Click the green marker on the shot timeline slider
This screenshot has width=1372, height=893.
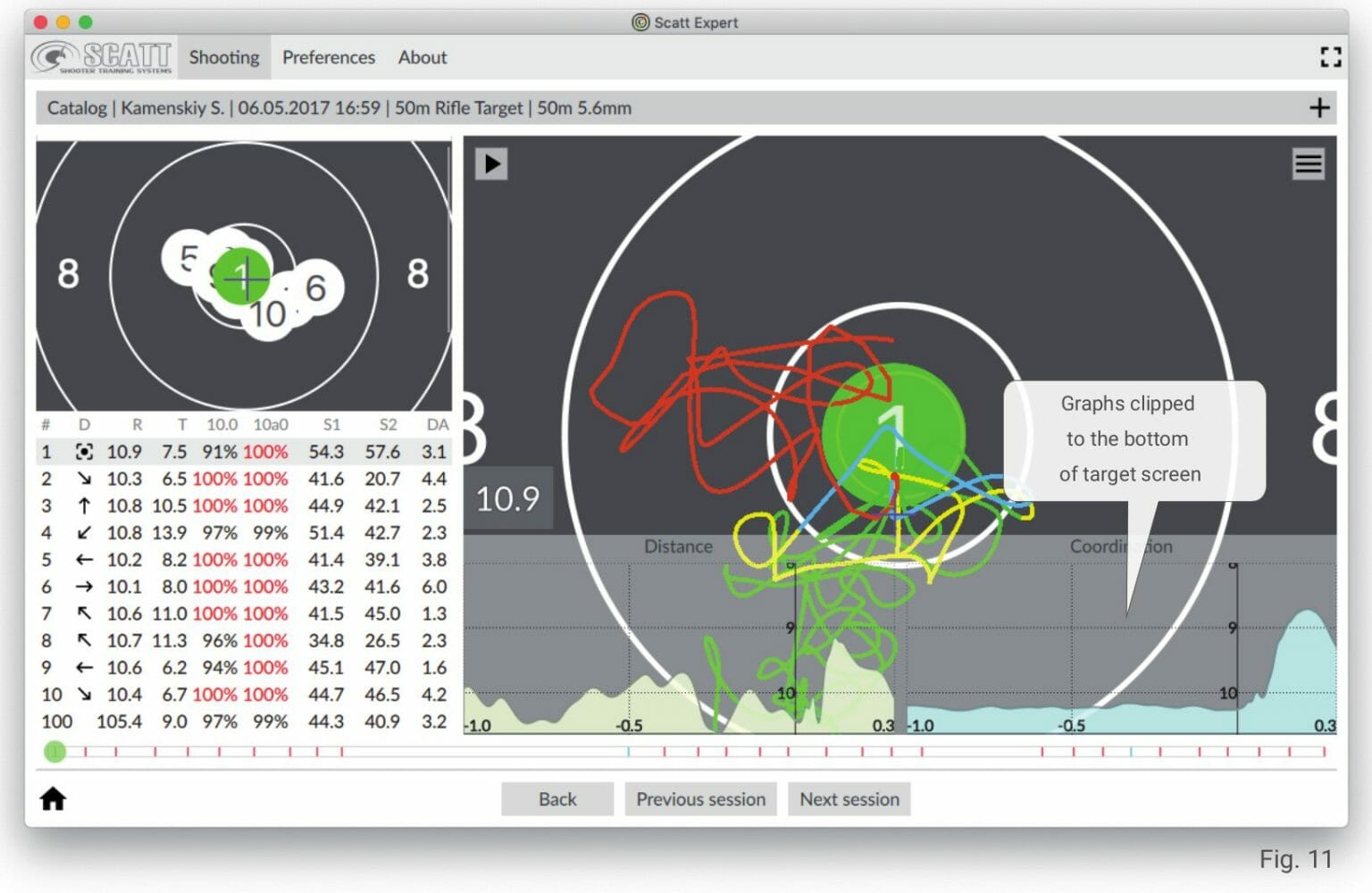coord(54,751)
